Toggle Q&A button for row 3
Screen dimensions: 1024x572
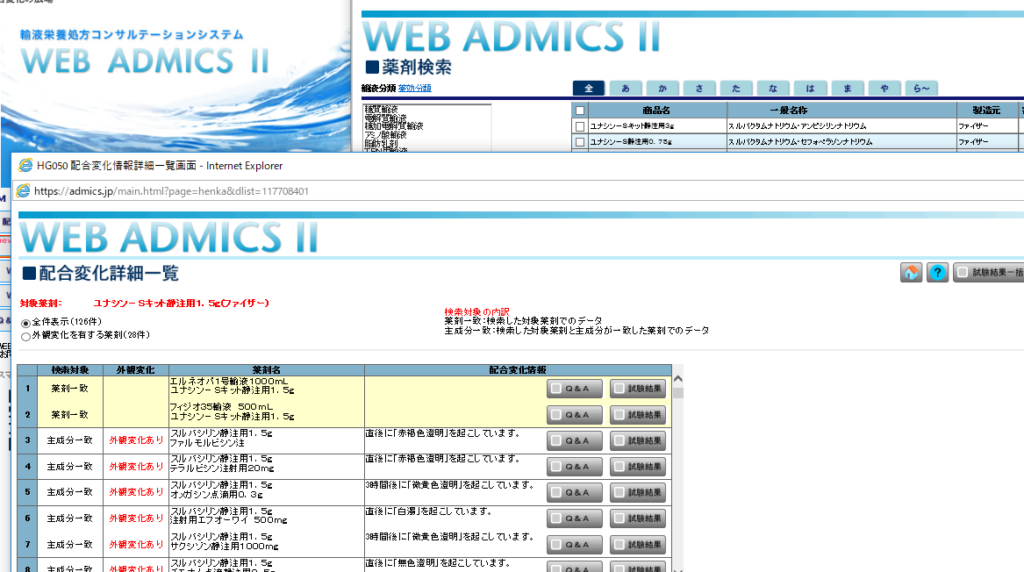[575, 441]
